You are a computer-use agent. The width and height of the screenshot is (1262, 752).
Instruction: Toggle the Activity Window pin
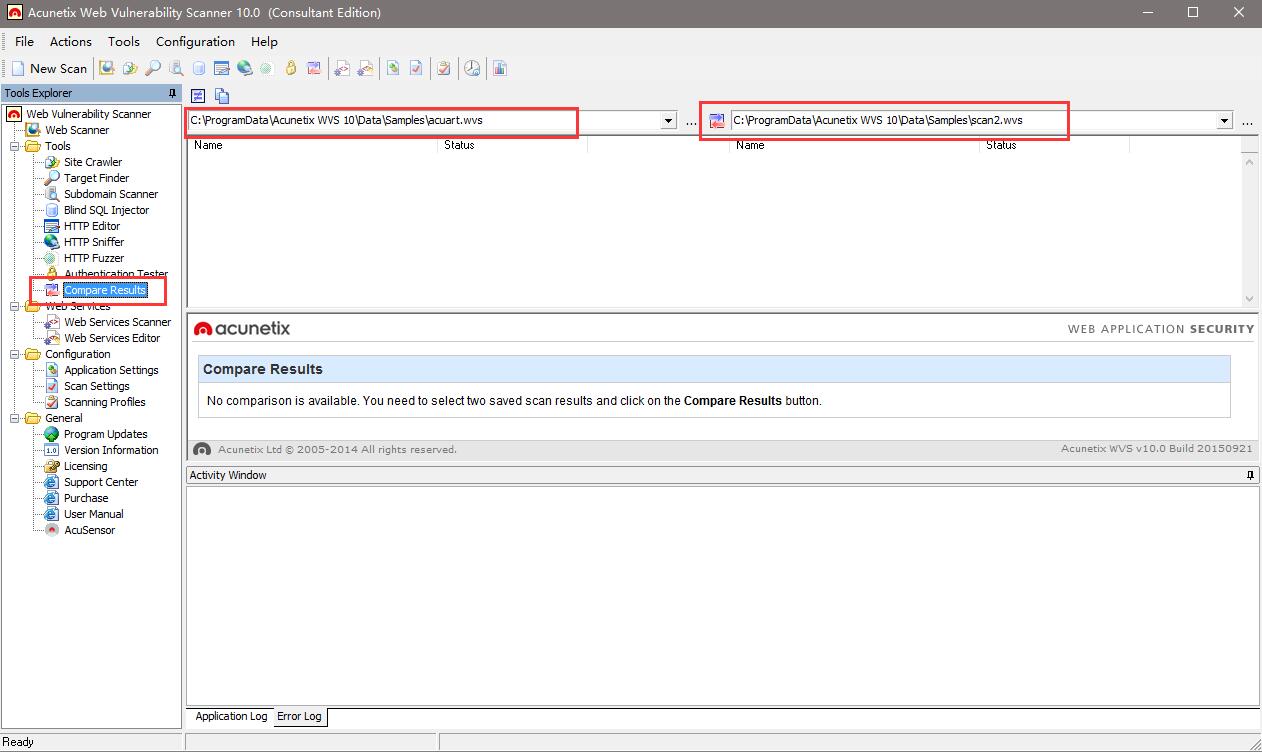1250,476
